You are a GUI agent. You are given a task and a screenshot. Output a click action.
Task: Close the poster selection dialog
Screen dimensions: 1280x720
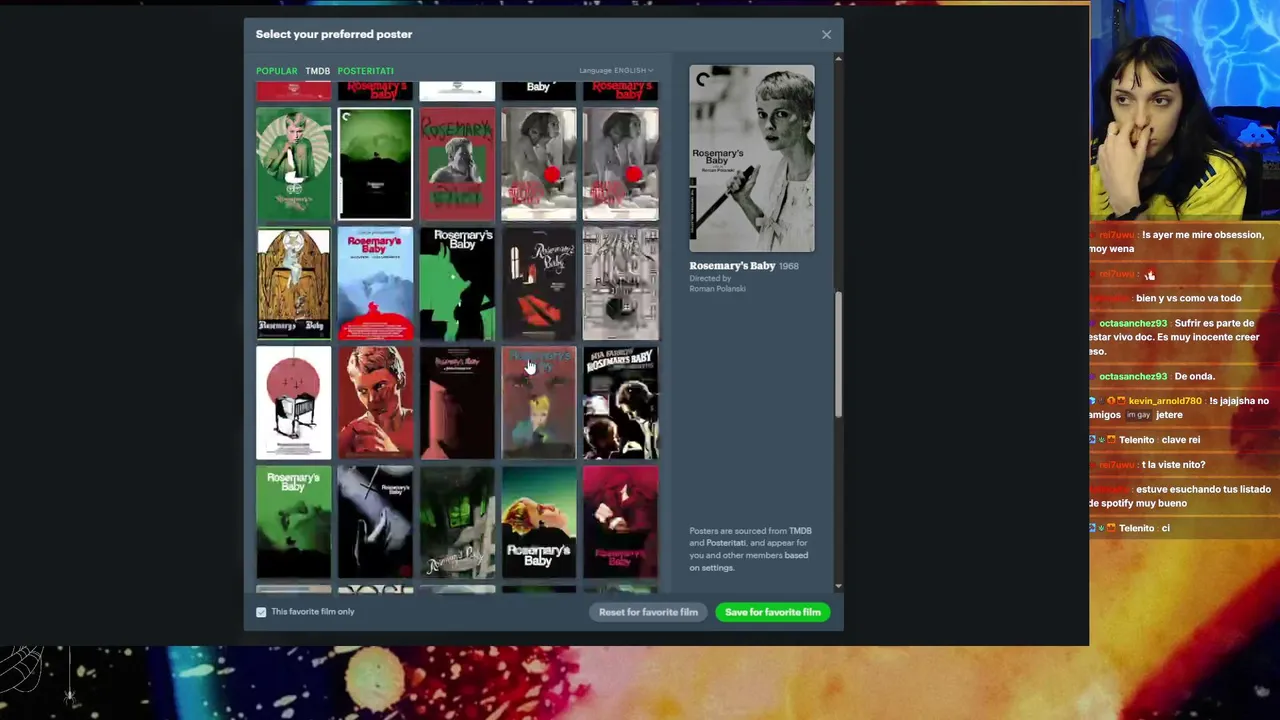[826, 35]
